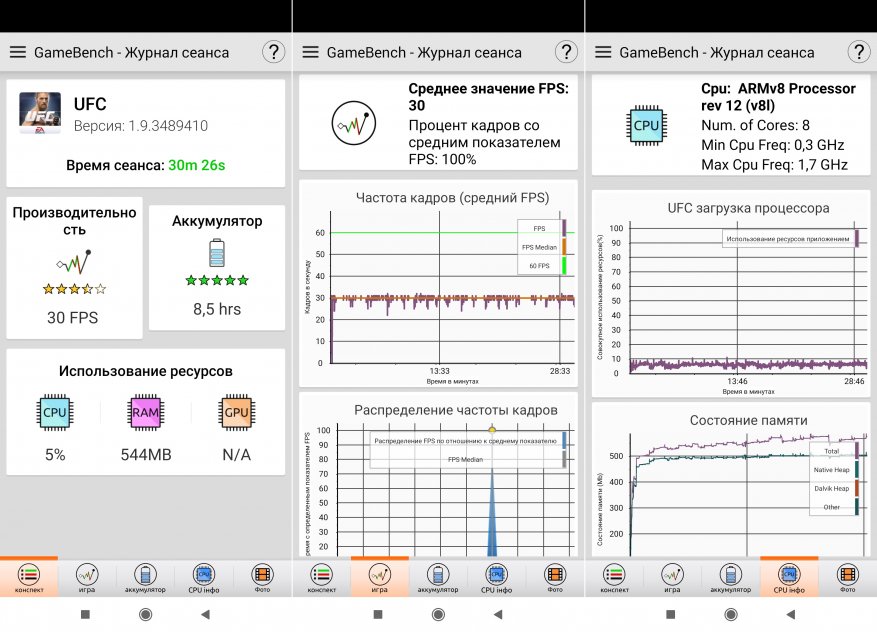Tap performance star rating row
Viewport: 877px width, 632px height.
(x=74, y=289)
